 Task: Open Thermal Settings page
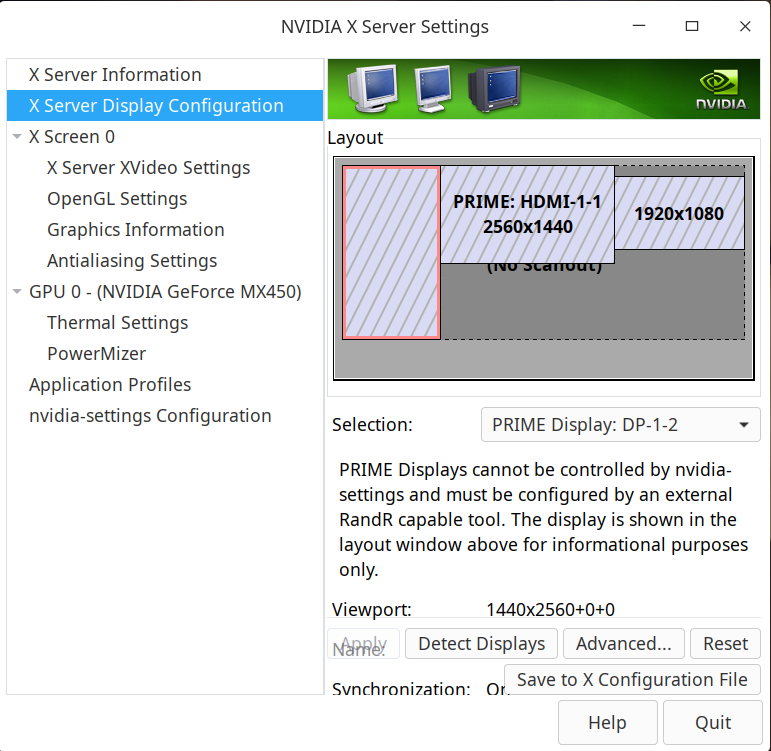click(x=118, y=323)
